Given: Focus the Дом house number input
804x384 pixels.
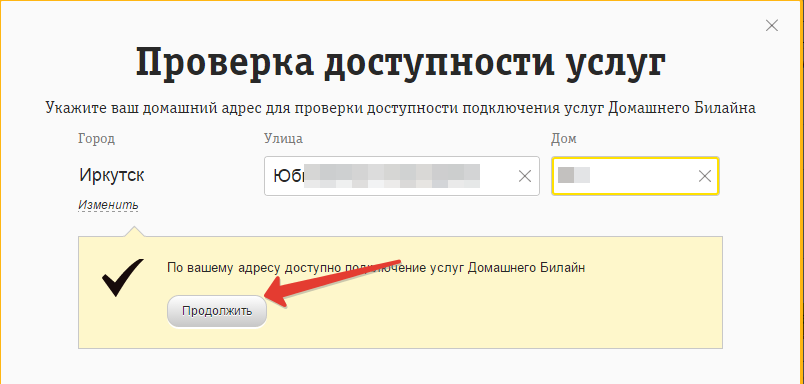Looking at the screenshot, I should pyautogui.click(x=635, y=176).
